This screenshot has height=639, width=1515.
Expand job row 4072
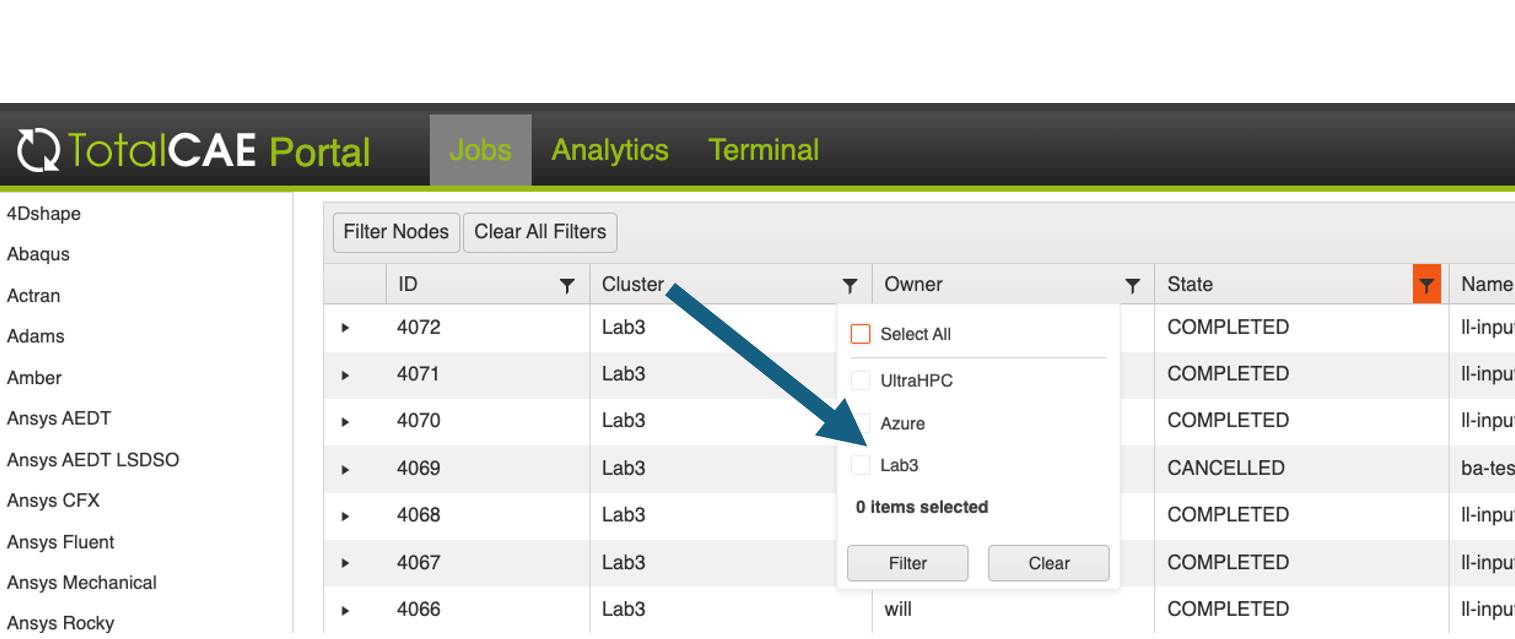(x=345, y=327)
